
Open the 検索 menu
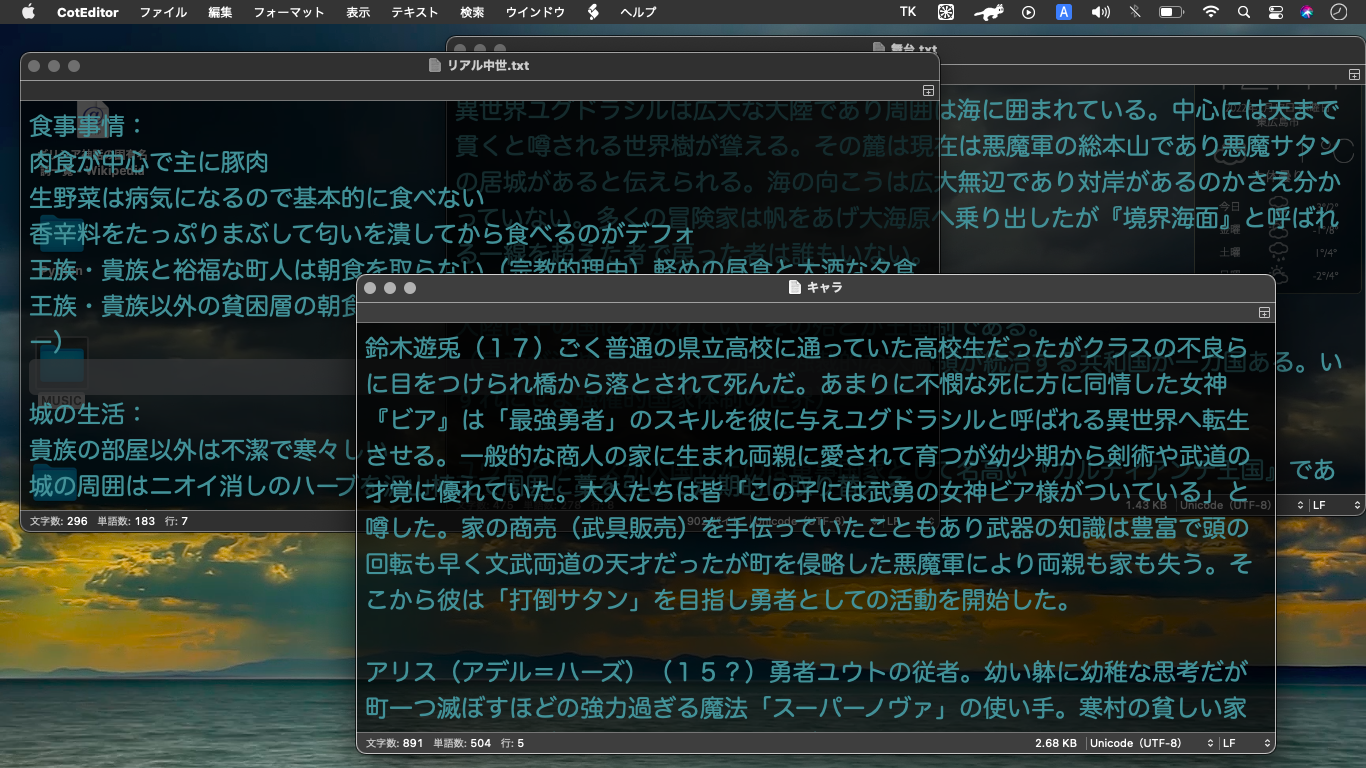pyautogui.click(x=472, y=12)
